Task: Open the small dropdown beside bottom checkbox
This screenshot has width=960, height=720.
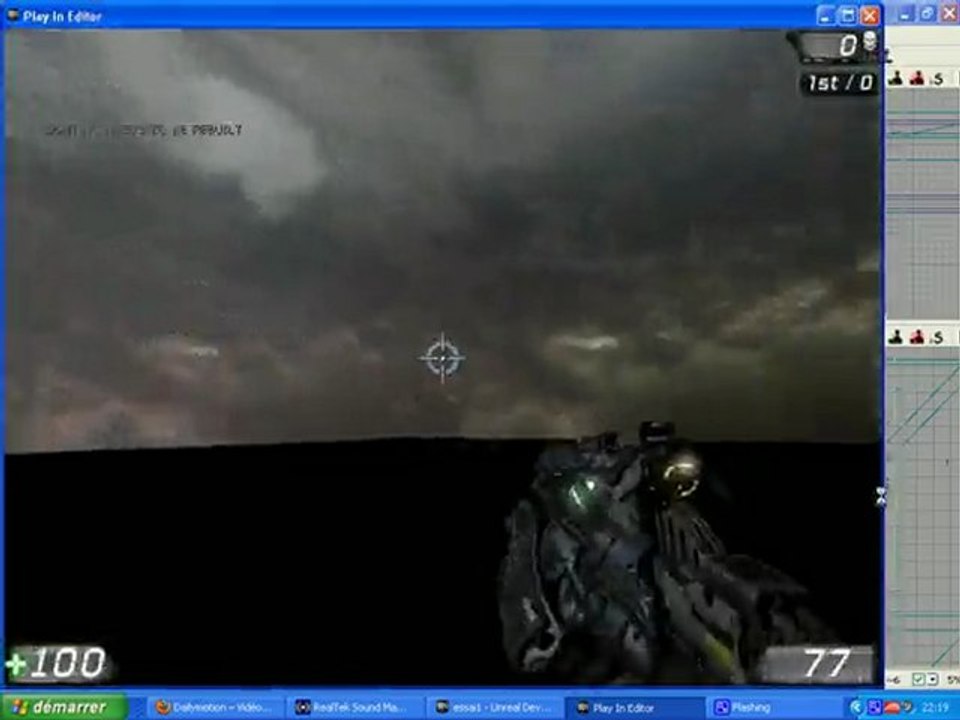Action: (x=932, y=680)
